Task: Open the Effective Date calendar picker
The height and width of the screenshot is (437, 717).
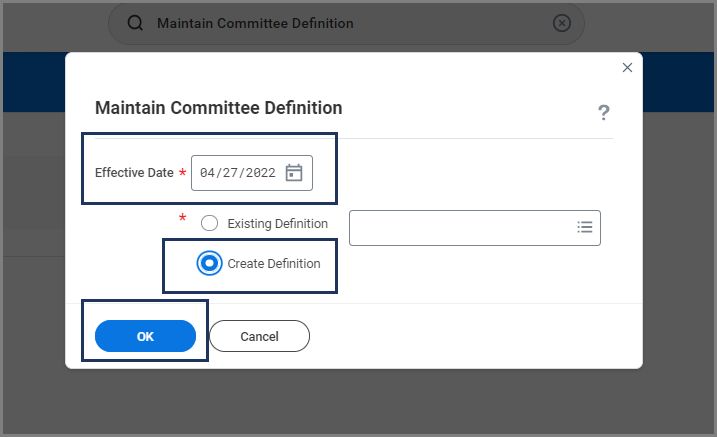Action: coord(294,173)
